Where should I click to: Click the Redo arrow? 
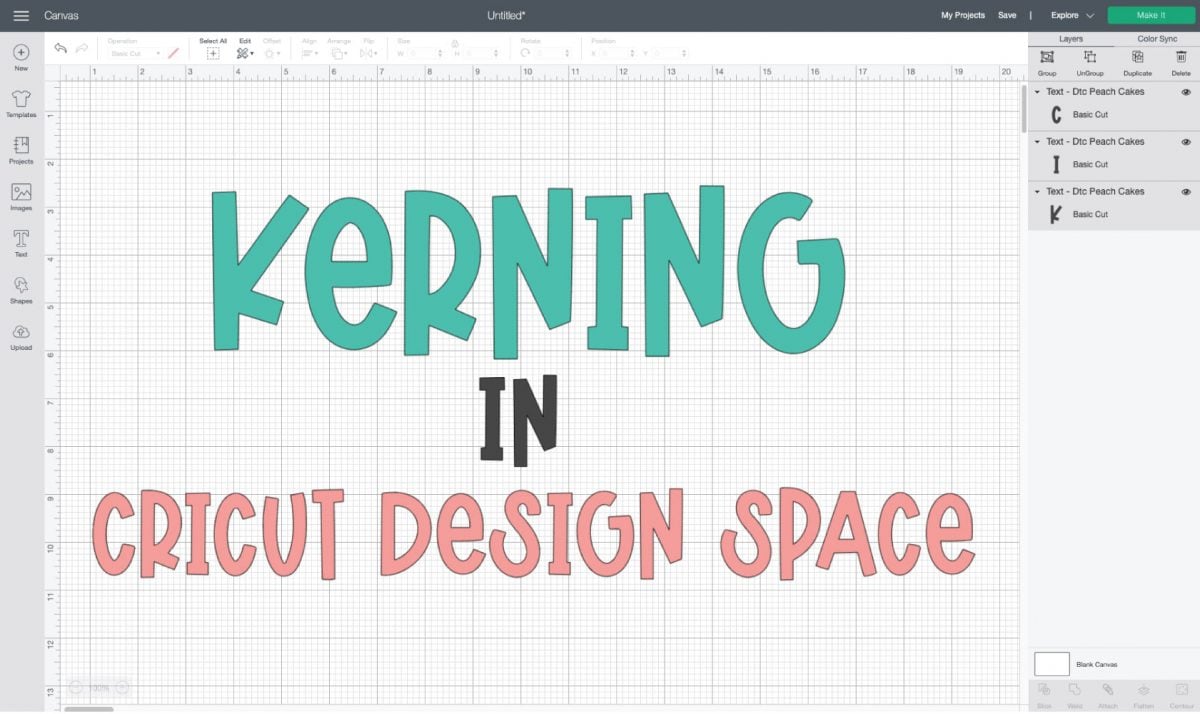82,48
